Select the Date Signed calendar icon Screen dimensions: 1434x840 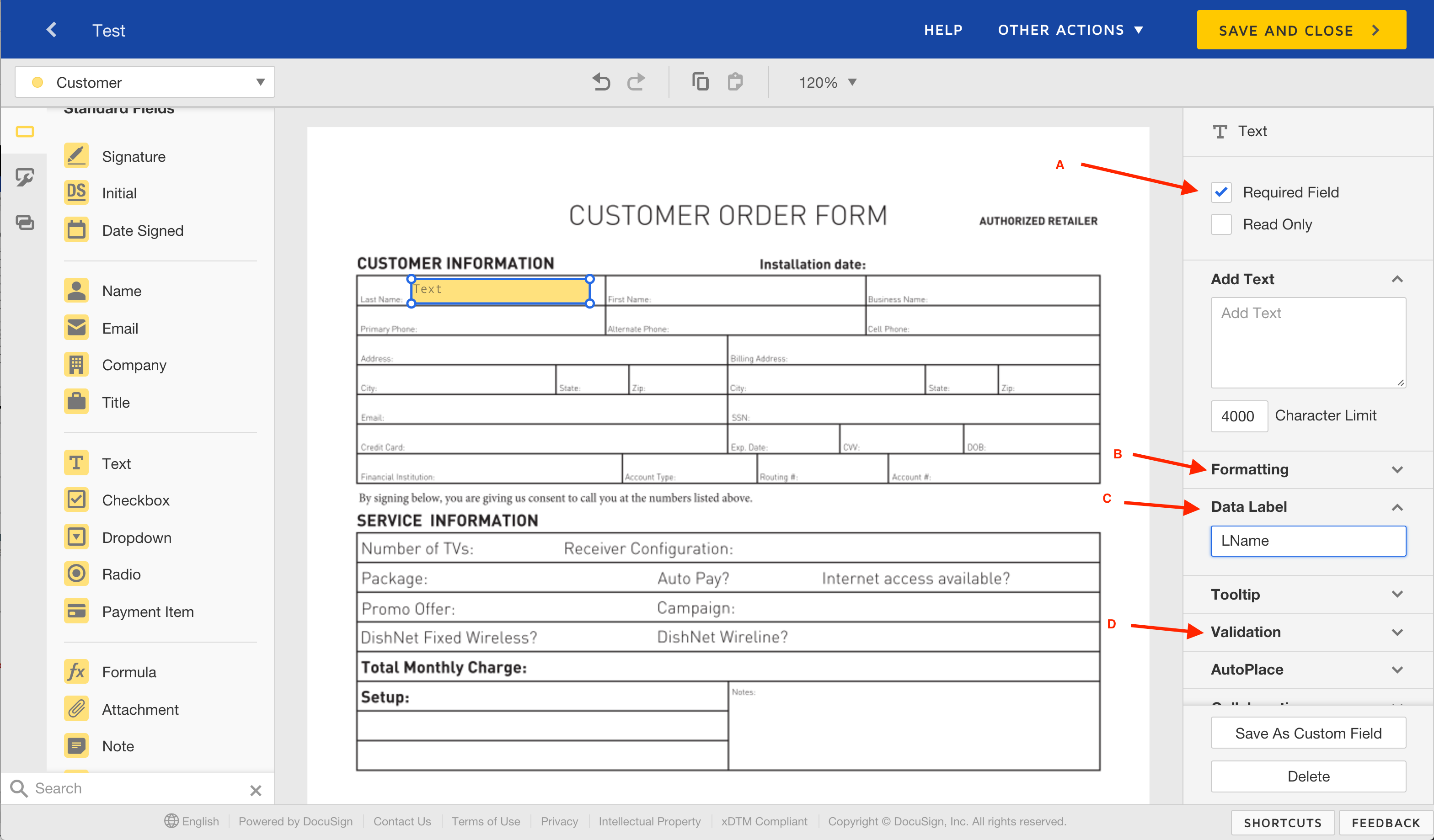click(76, 230)
